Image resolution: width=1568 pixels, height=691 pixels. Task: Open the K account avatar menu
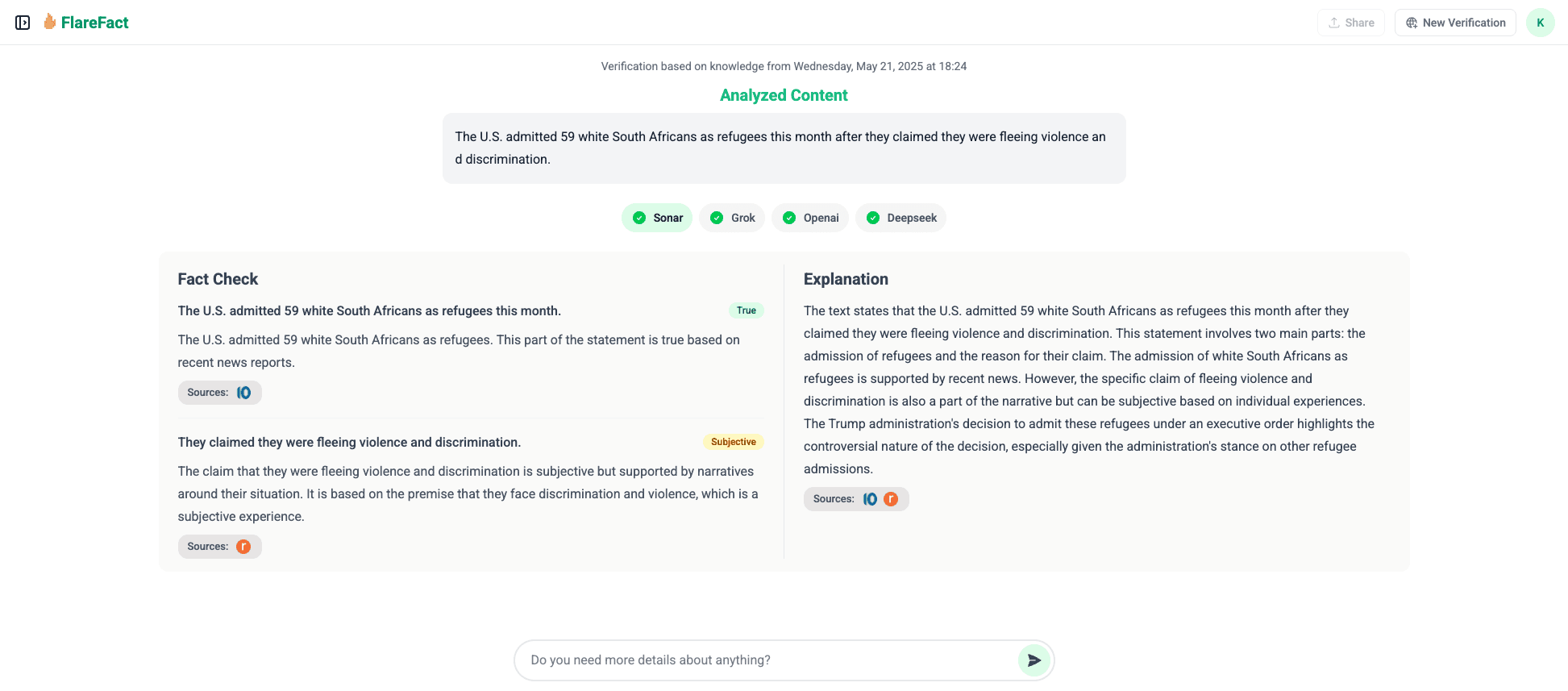tap(1540, 22)
